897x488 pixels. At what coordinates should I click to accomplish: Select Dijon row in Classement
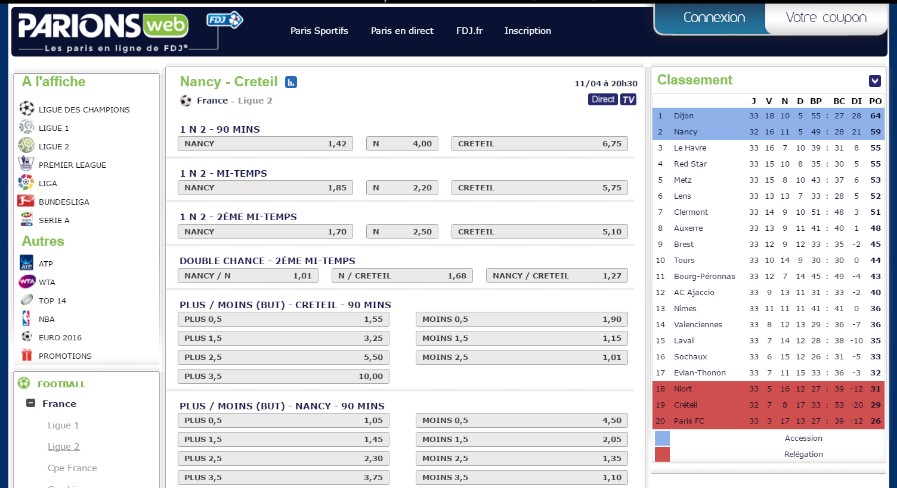pos(768,116)
